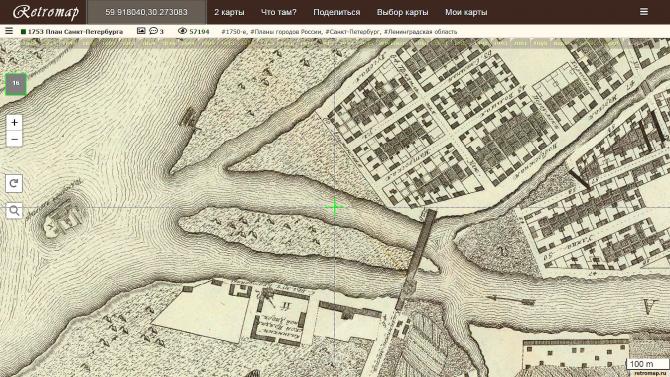Click the coordinates field 59.918040,30.273083
Image resolution: width=670 pixels, height=377 pixels.
147,12
